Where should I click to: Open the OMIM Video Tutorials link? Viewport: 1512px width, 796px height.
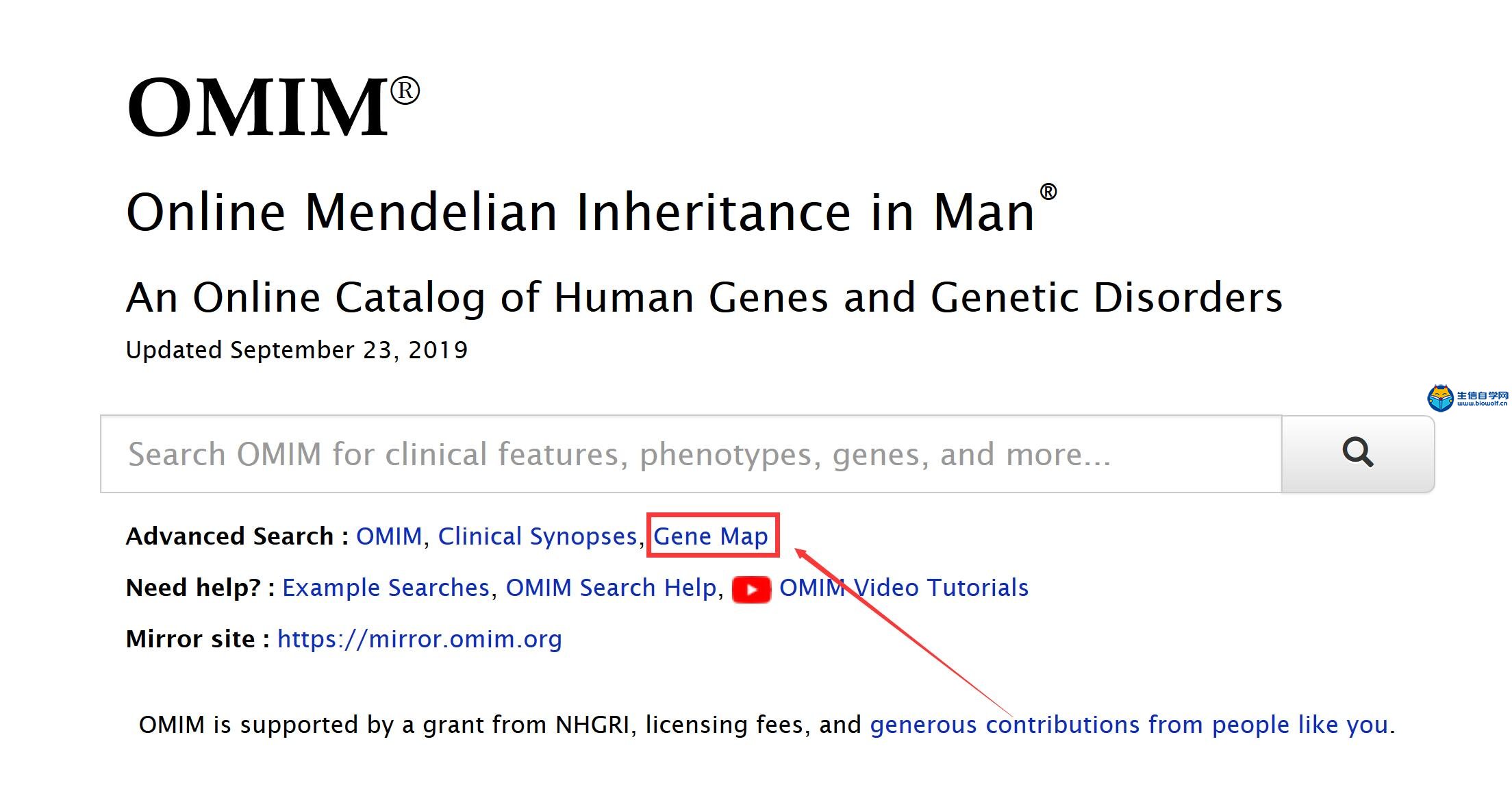[x=904, y=588]
